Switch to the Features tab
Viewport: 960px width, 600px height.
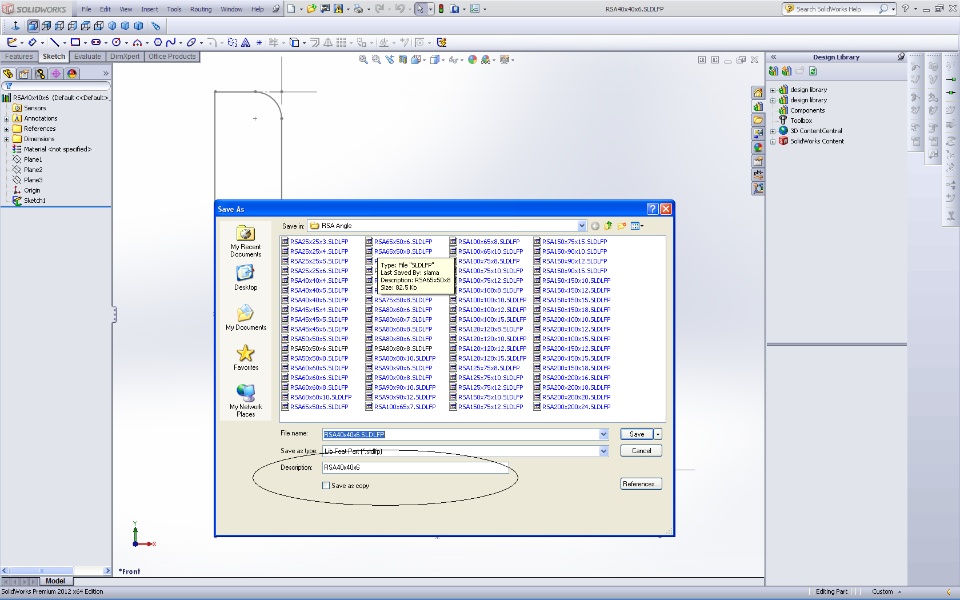click(19, 56)
